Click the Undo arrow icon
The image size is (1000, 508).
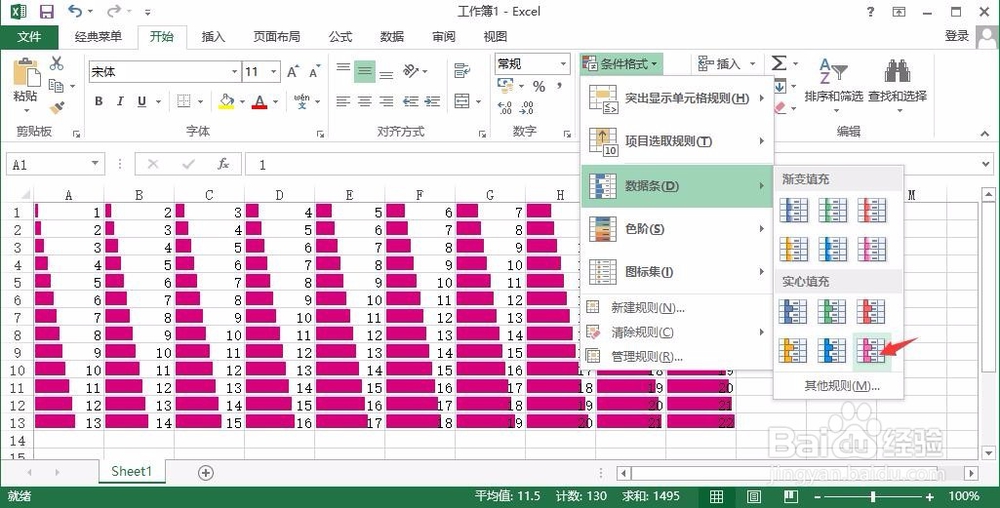75,11
